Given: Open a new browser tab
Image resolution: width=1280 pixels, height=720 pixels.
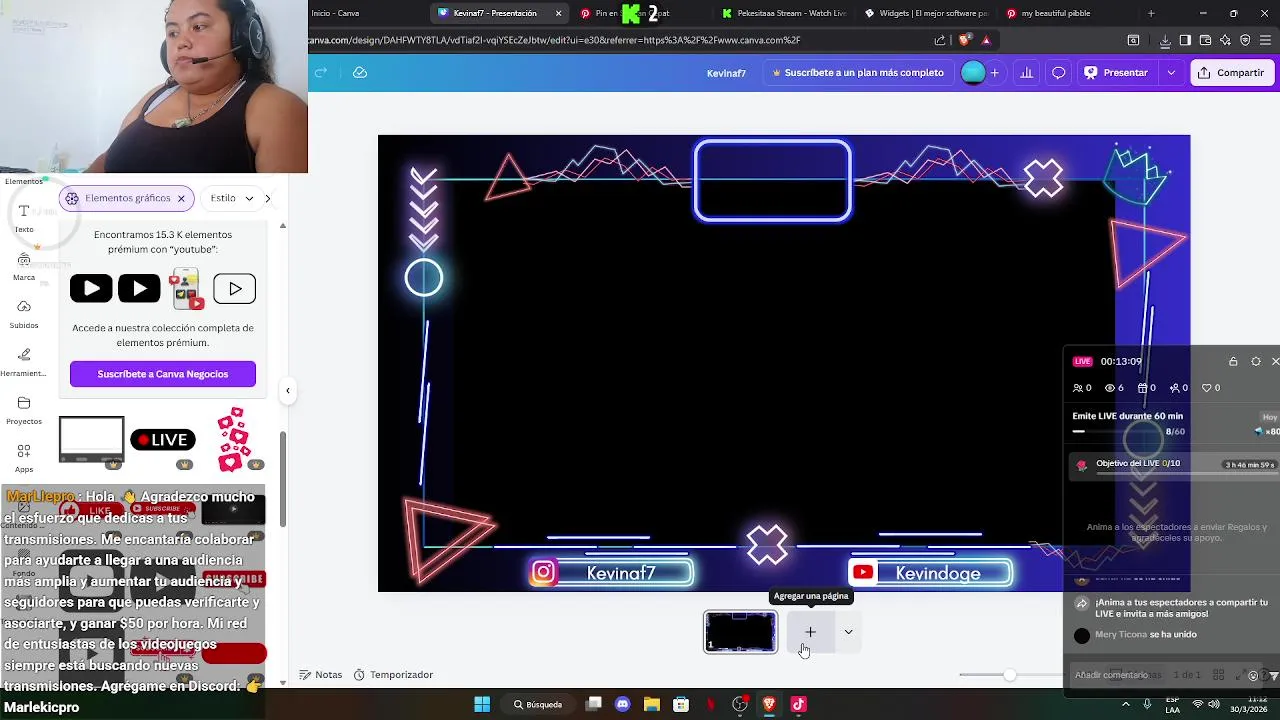Looking at the screenshot, I should [x=1151, y=13].
